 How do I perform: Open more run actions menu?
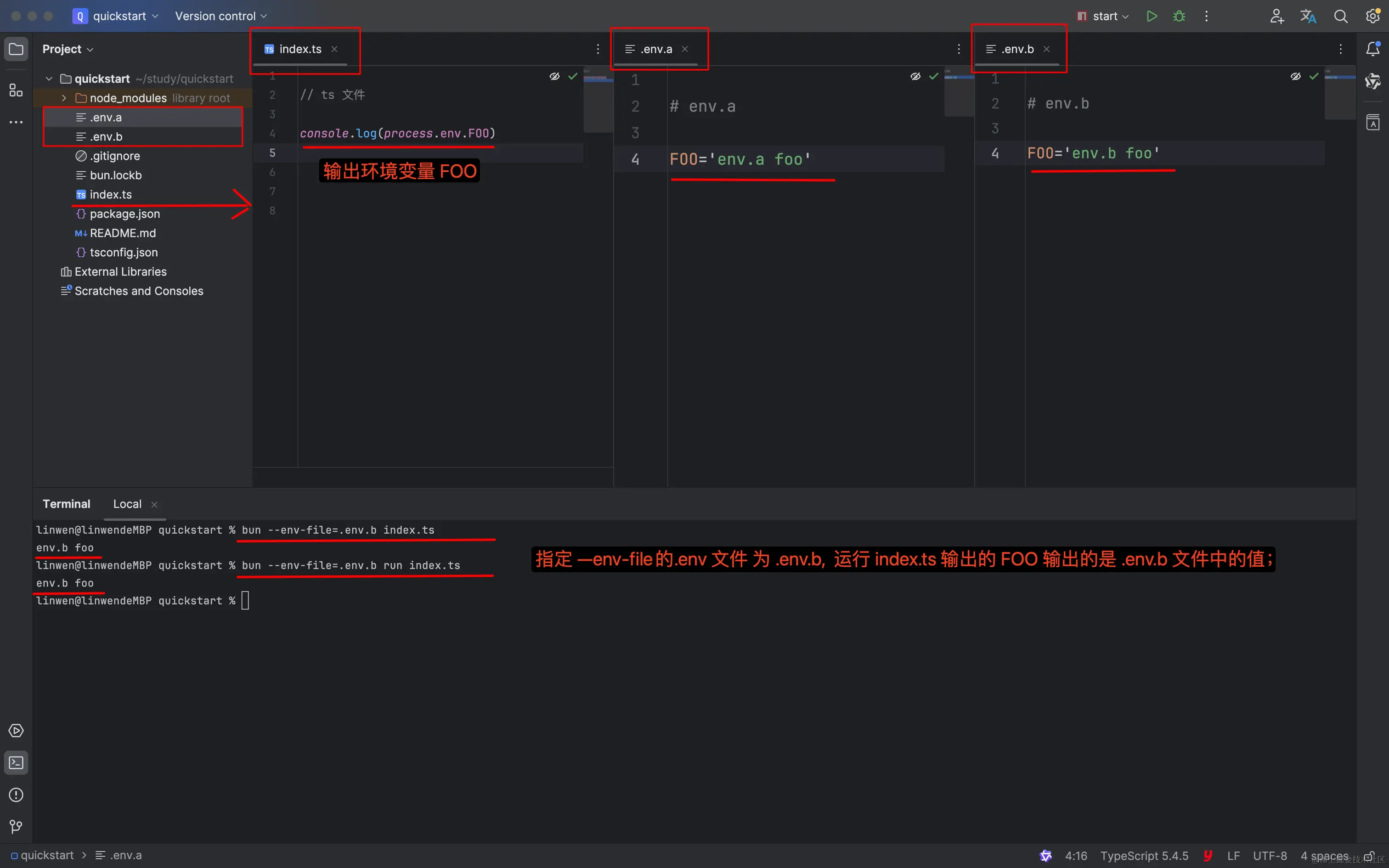click(x=1206, y=16)
